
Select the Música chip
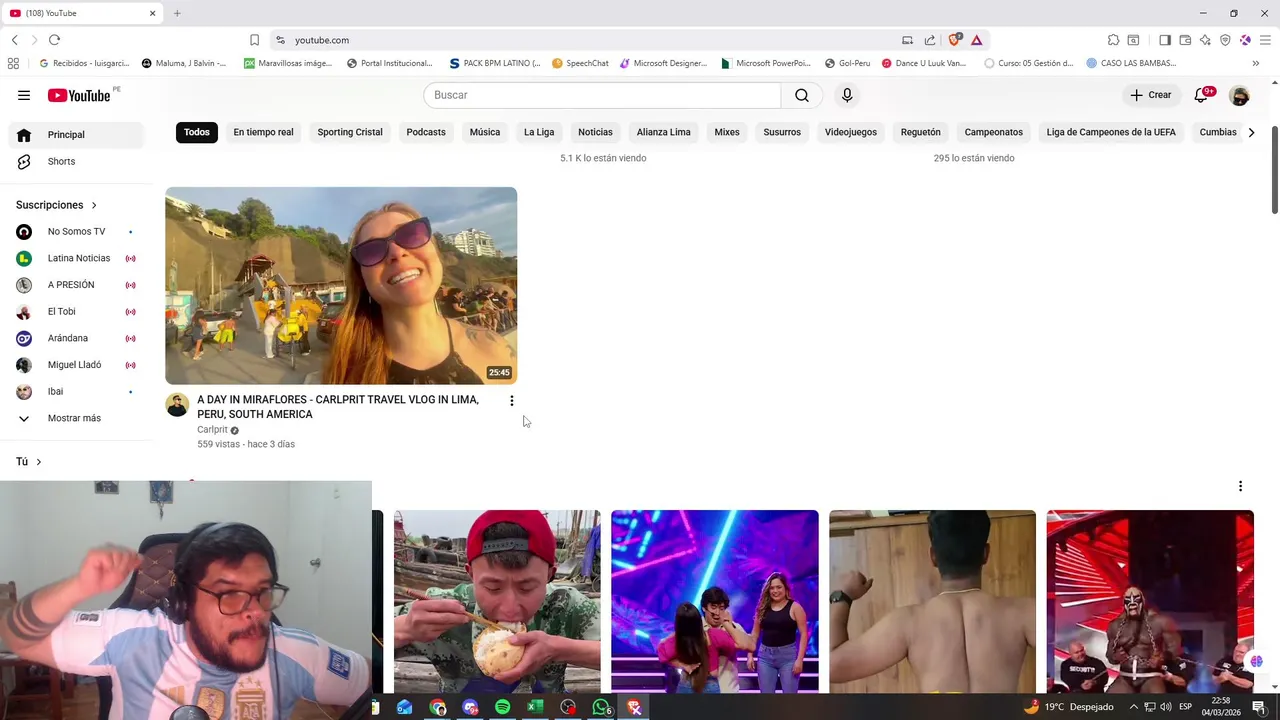tap(485, 132)
